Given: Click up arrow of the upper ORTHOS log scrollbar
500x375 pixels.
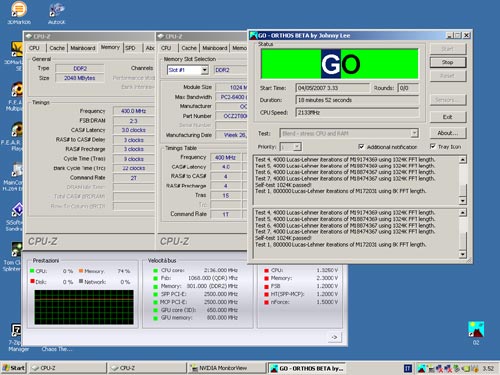Looking at the screenshot, I should 463,160.
